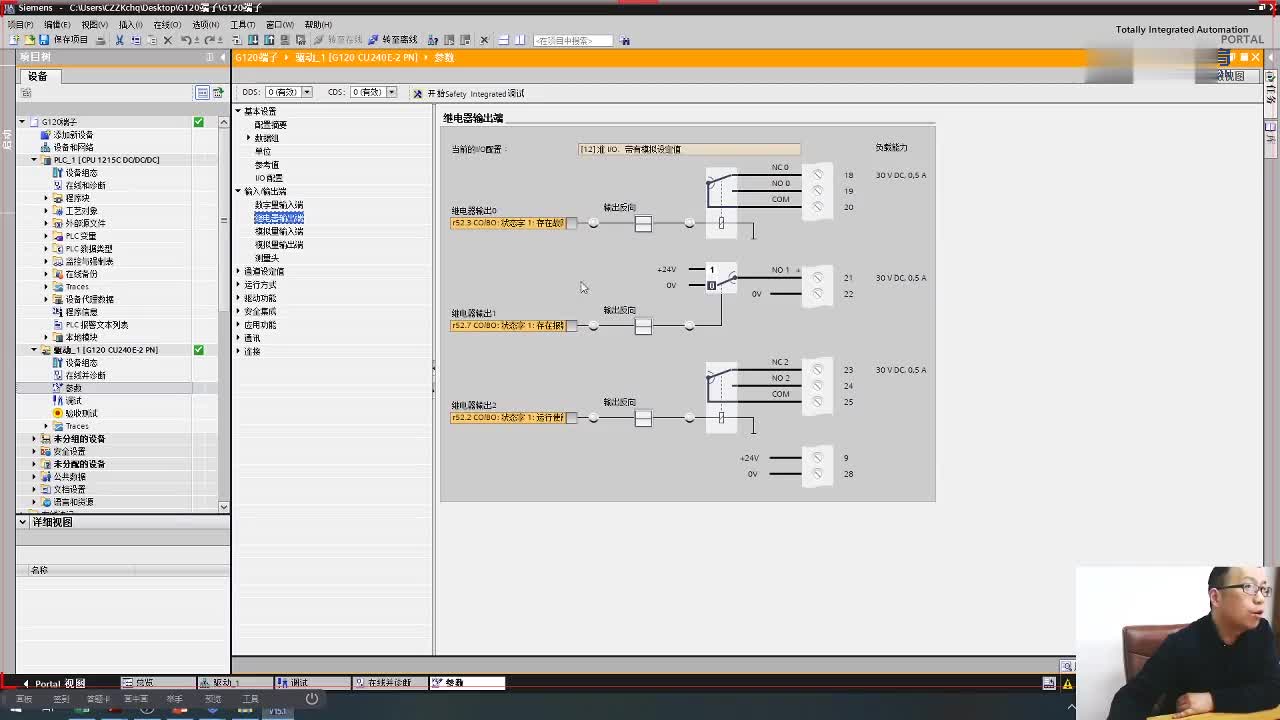The height and width of the screenshot is (720, 1280).
Task: Expand the 工艺对象 folder
Action: pos(46,211)
